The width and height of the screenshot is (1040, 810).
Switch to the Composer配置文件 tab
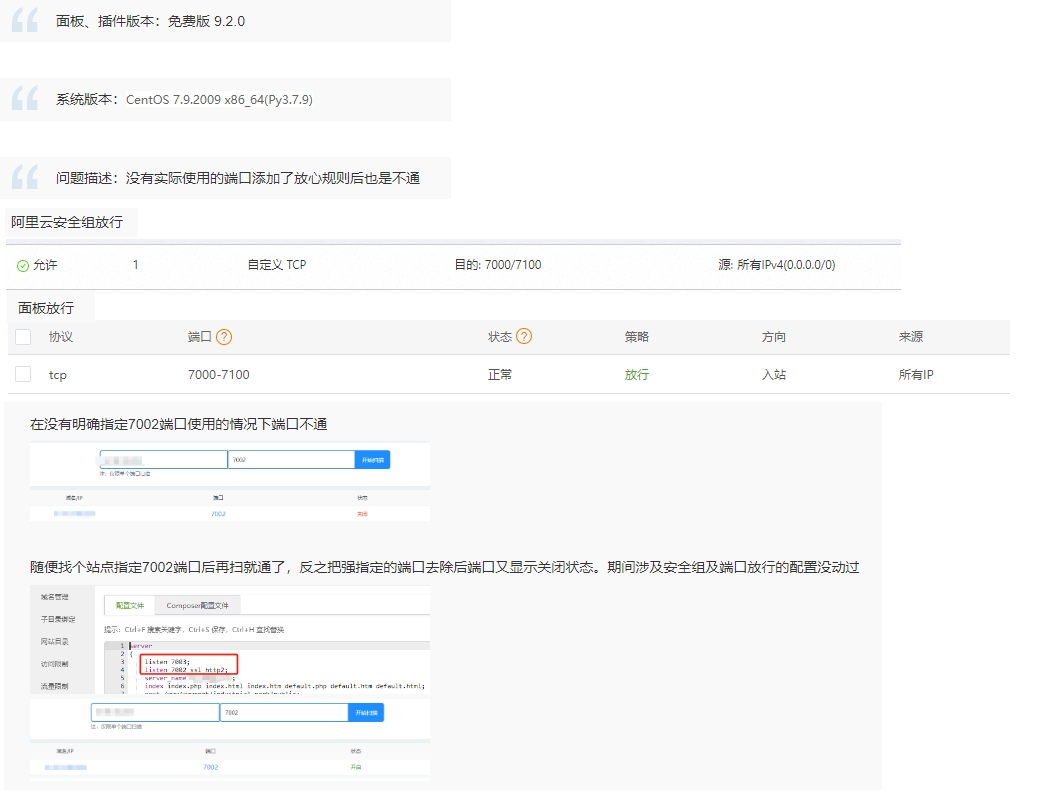(197, 605)
